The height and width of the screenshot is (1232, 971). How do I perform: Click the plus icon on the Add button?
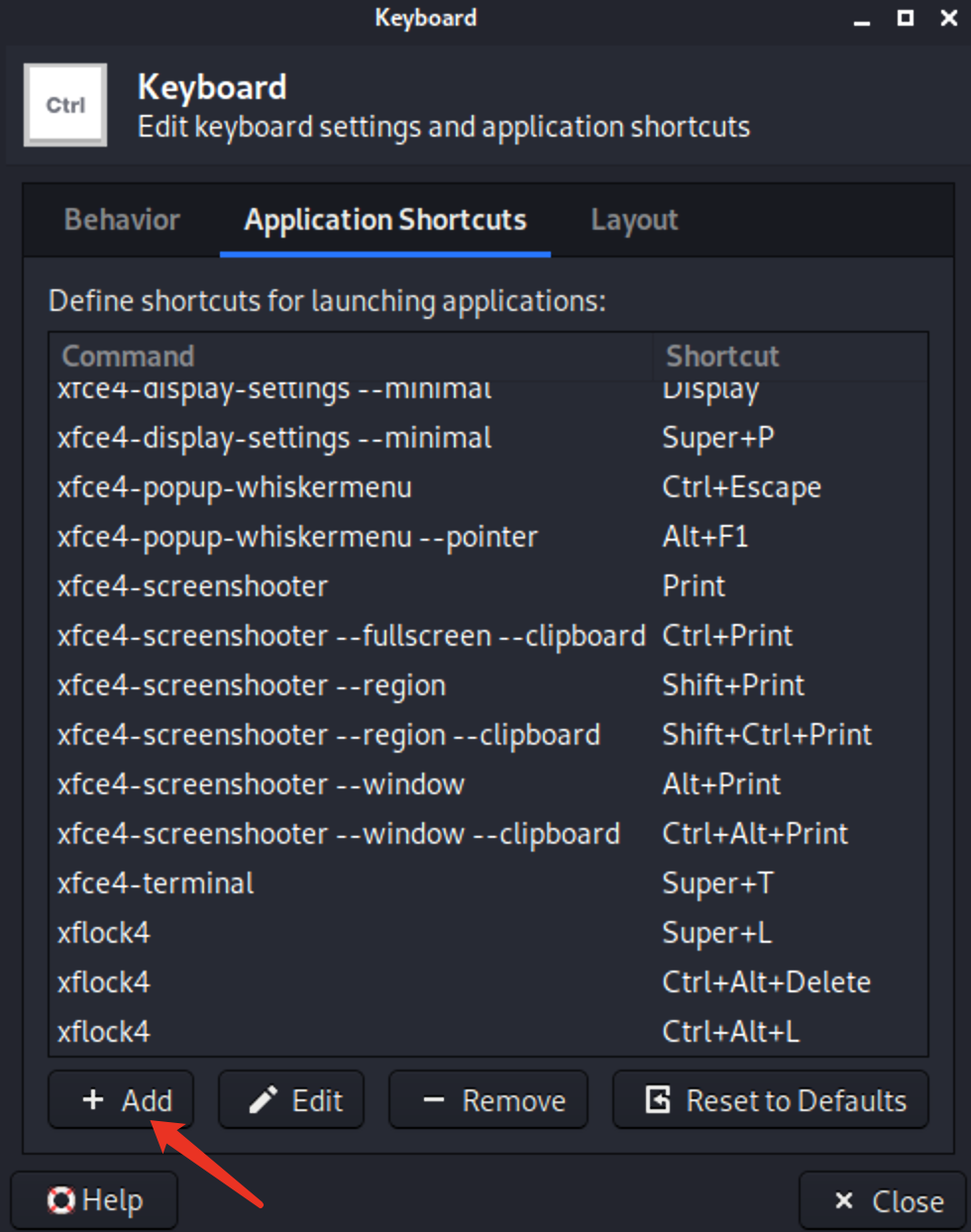[x=92, y=1099]
